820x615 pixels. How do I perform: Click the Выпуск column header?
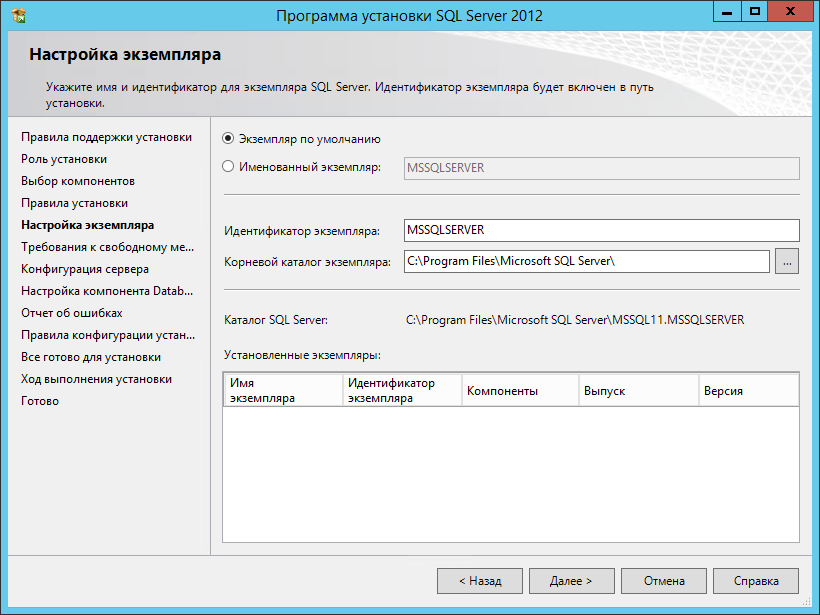tap(639, 390)
